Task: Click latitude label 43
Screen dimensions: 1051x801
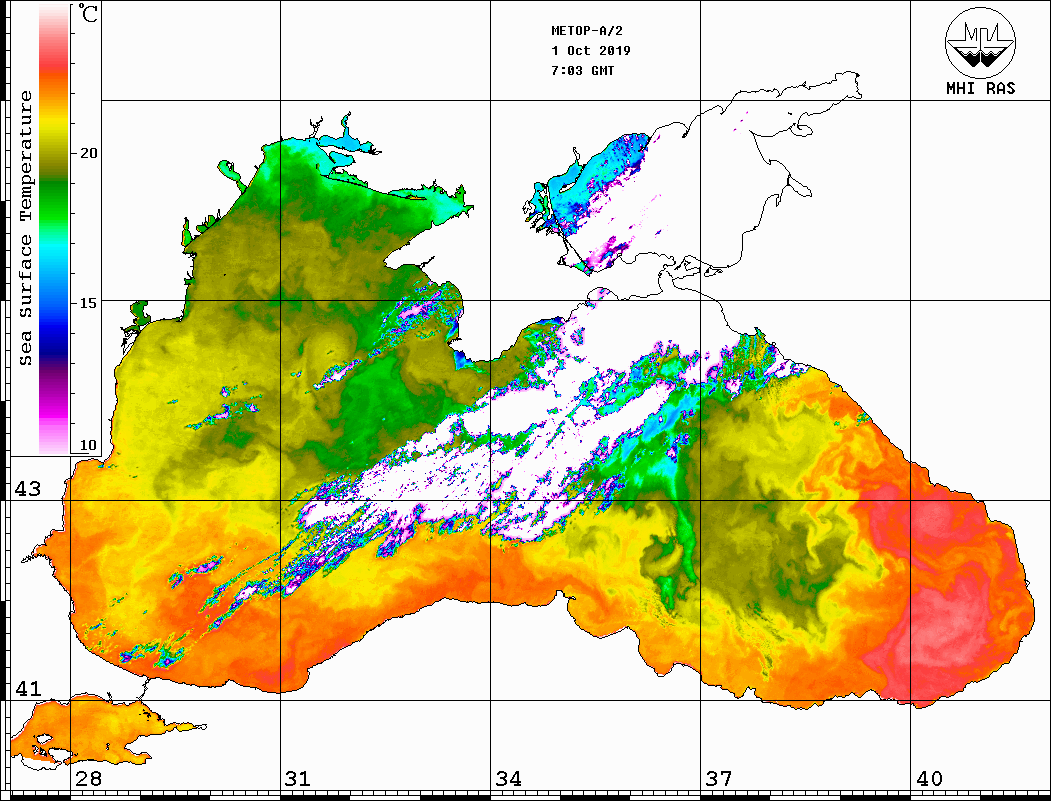Action: click(28, 489)
